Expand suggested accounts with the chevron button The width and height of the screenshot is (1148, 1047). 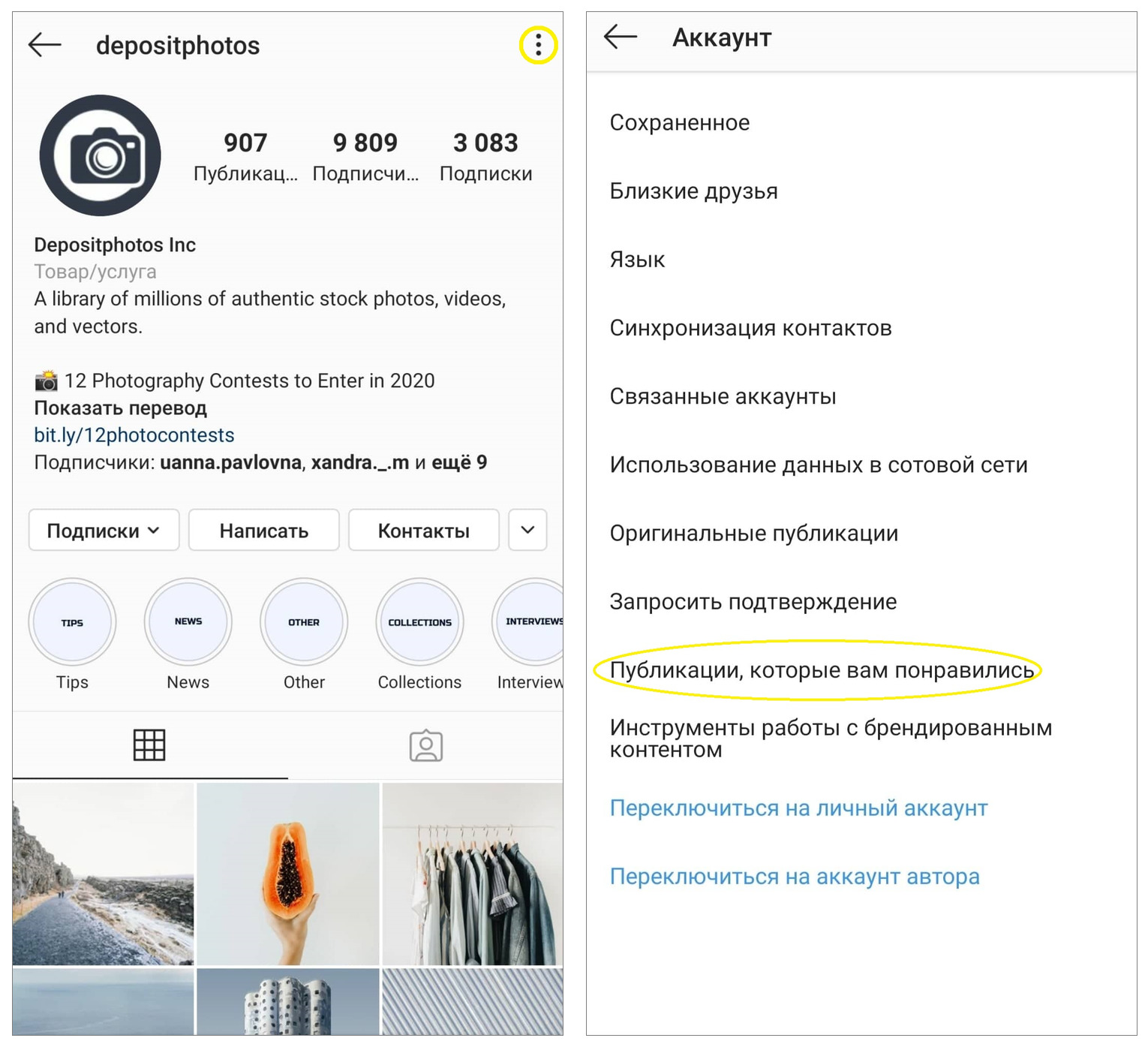click(x=527, y=530)
